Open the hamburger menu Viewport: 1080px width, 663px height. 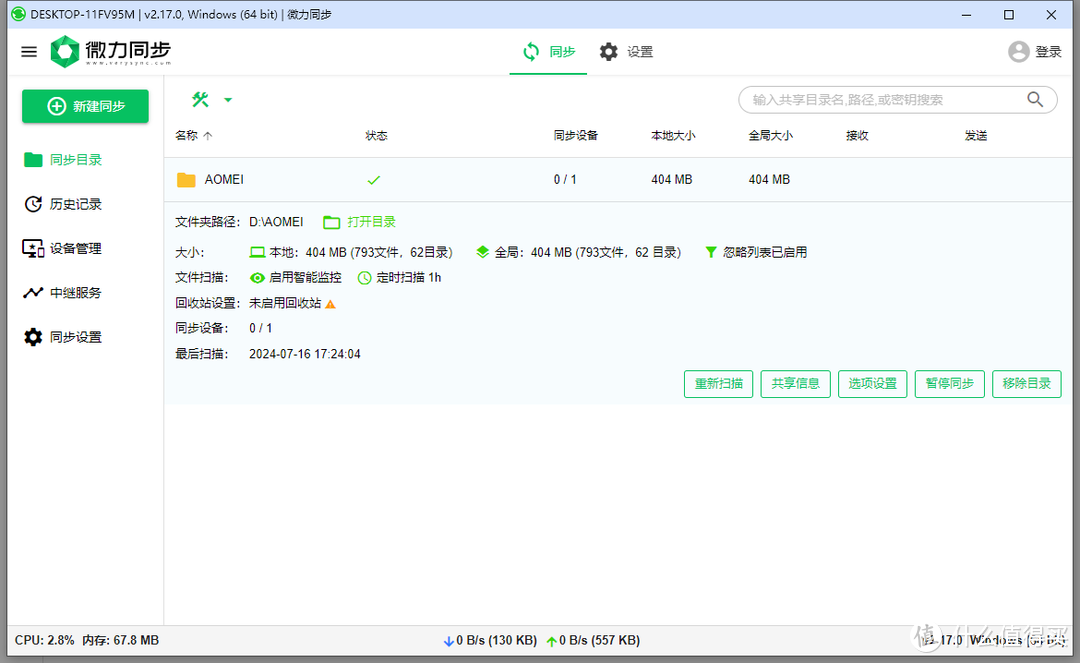(28, 51)
